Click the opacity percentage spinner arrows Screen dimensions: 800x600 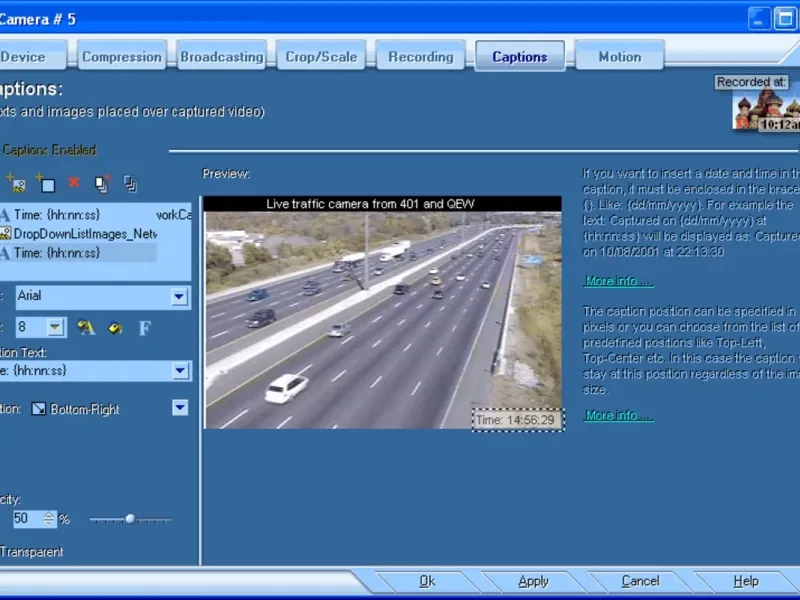click(49, 519)
